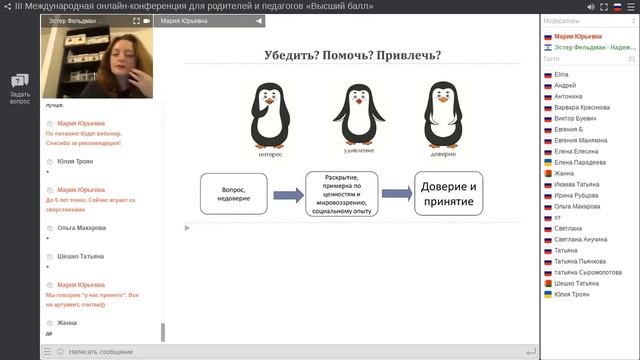Image resolution: width=640 pixels, height=360 pixels.
Task: Click the icon beside Шешко Татьяна chat message
Action: [x=50, y=257]
